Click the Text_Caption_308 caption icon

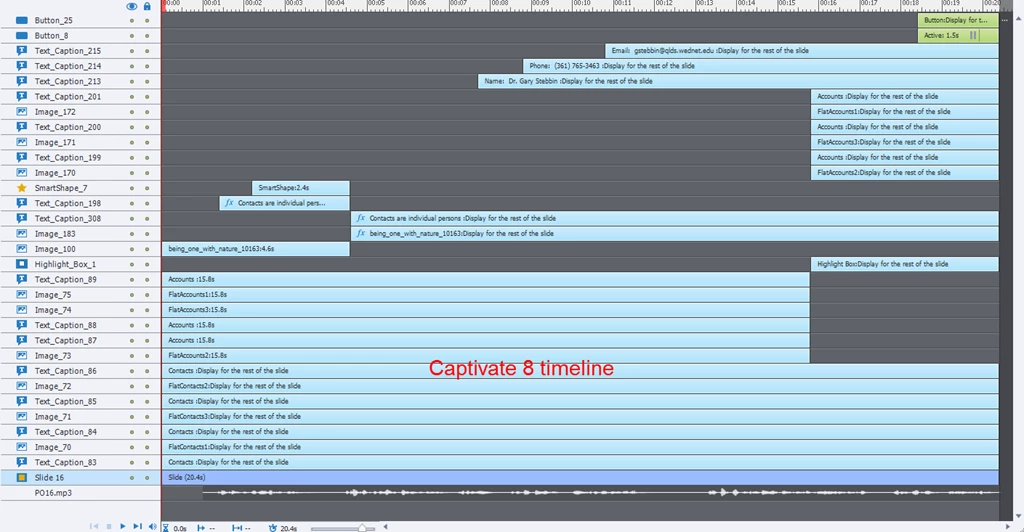click(x=22, y=218)
